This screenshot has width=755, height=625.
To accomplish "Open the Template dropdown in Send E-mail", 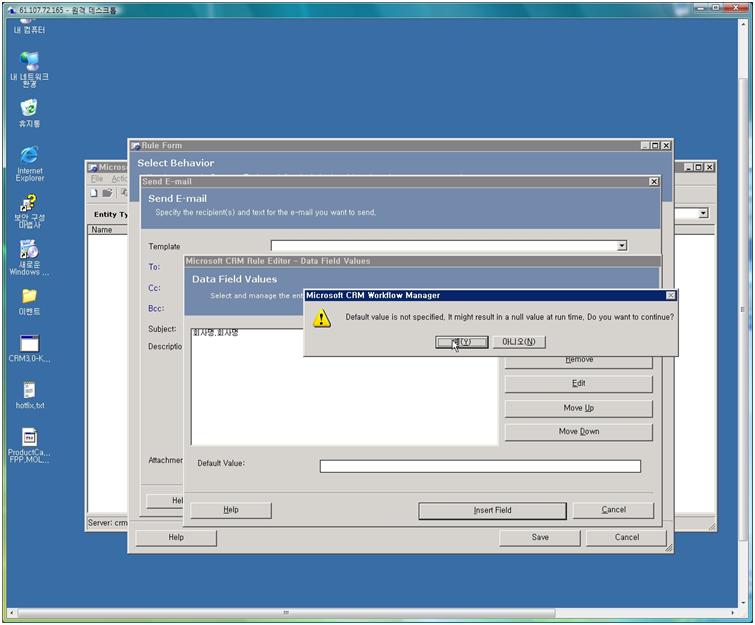I will click(622, 246).
